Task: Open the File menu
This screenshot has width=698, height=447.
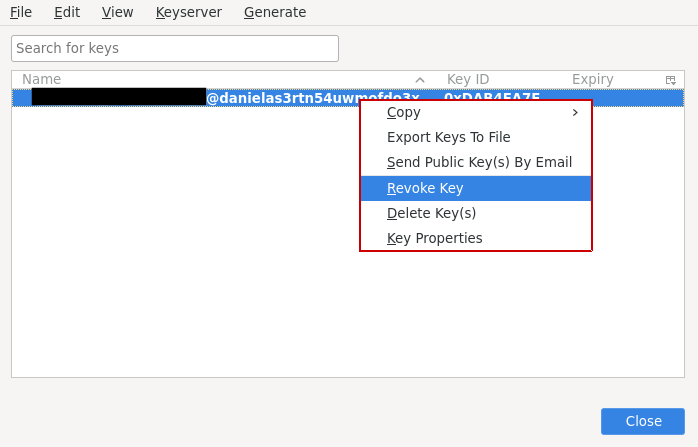Action: pos(21,12)
